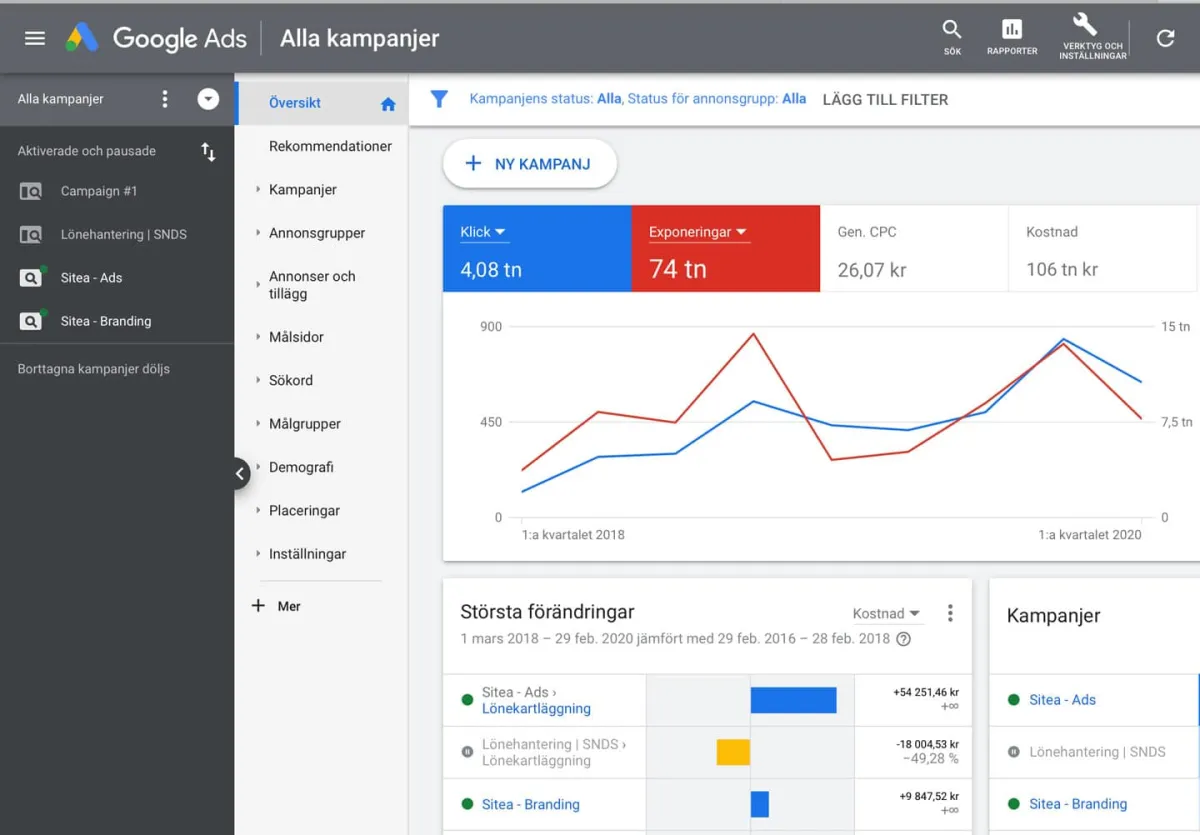This screenshot has width=1200, height=835.
Task: Select the Översikt tab
Action: [x=321, y=103]
